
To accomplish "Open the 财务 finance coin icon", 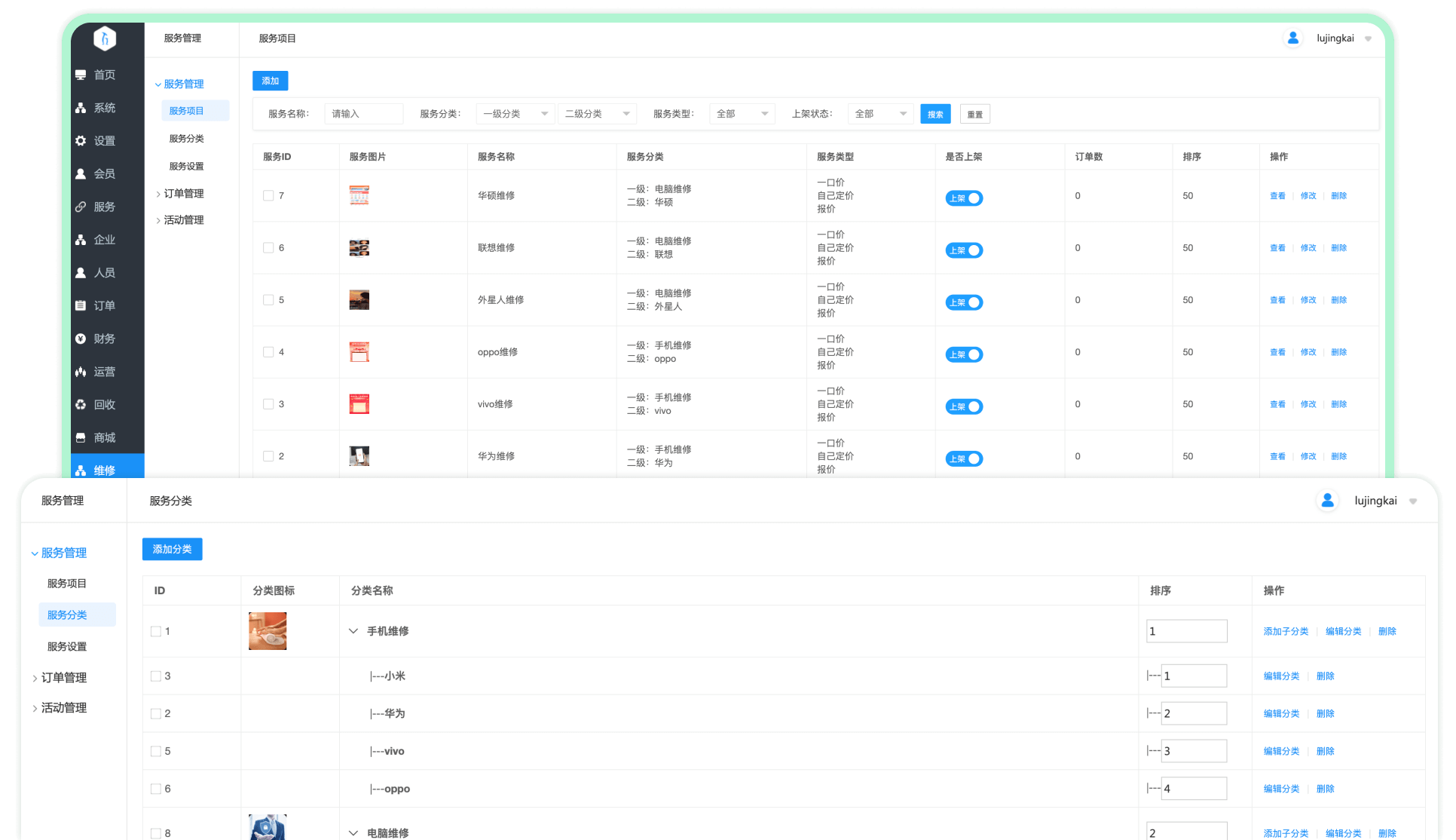I will (x=81, y=339).
